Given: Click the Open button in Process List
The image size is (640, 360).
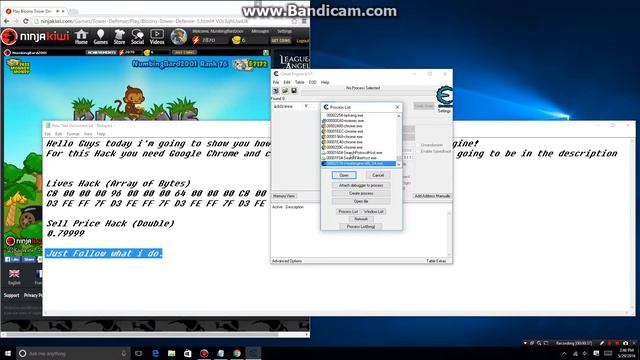Looking at the screenshot, I should (344, 175).
